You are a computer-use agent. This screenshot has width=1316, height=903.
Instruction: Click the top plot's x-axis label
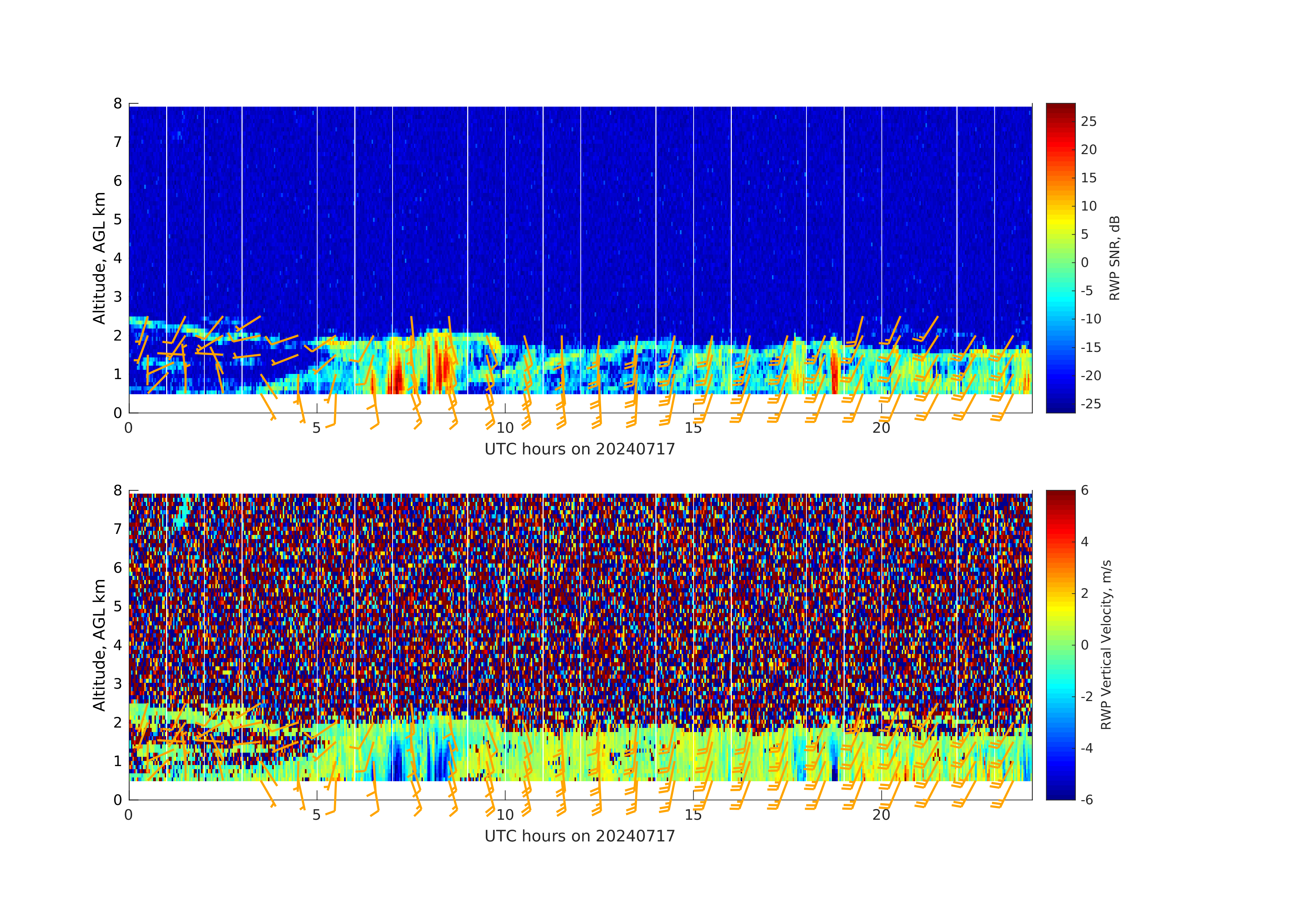[x=579, y=449]
